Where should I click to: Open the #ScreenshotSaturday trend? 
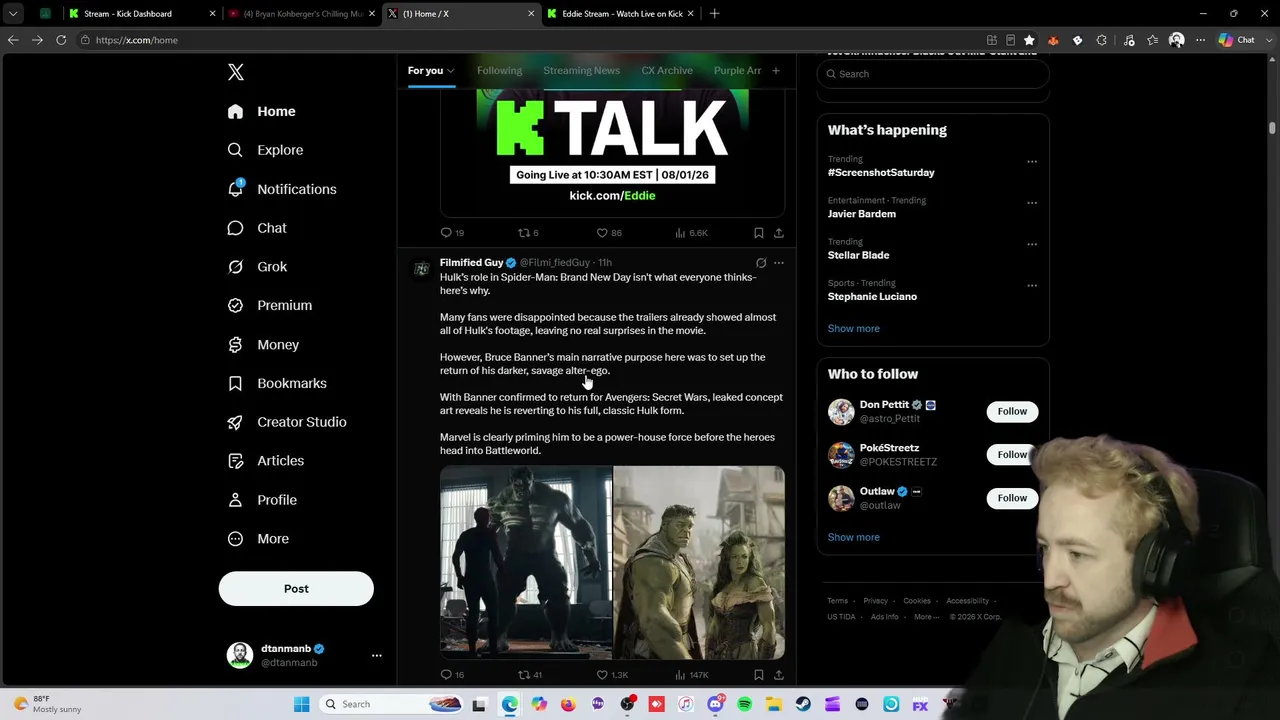[881, 173]
